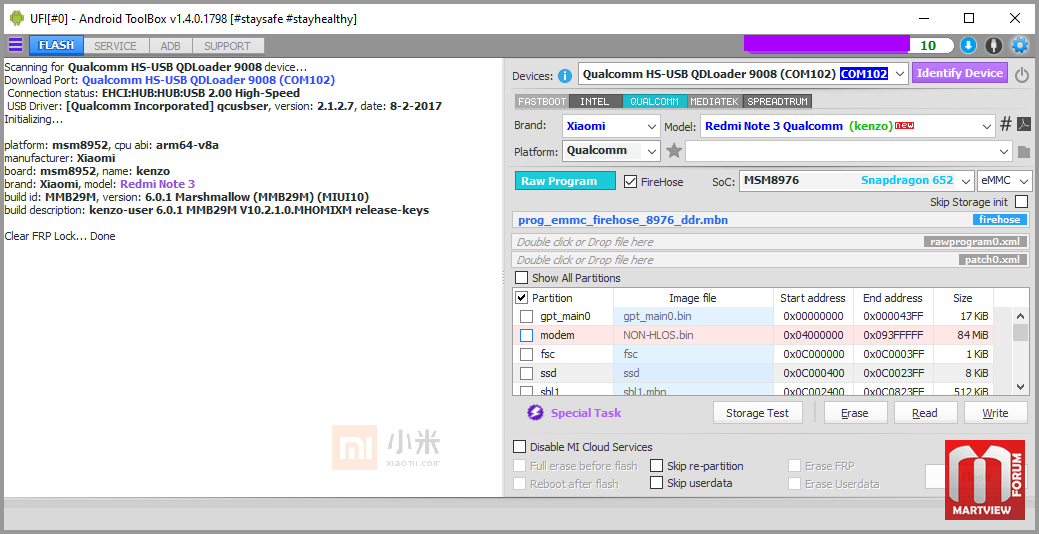Select the gpt_main0.bin image file cell

pos(693,316)
